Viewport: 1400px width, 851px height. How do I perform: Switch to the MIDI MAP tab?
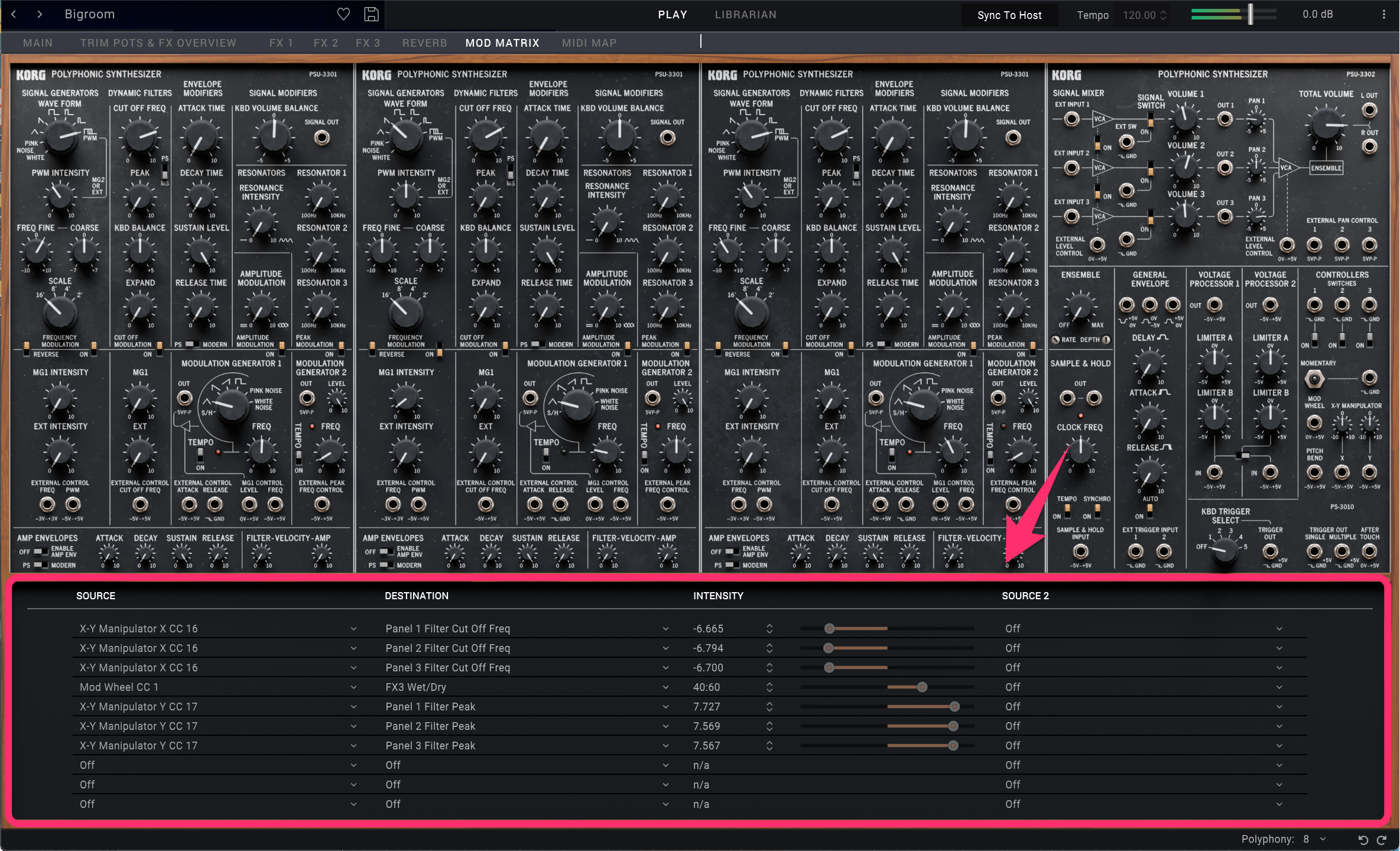(x=589, y=43)
